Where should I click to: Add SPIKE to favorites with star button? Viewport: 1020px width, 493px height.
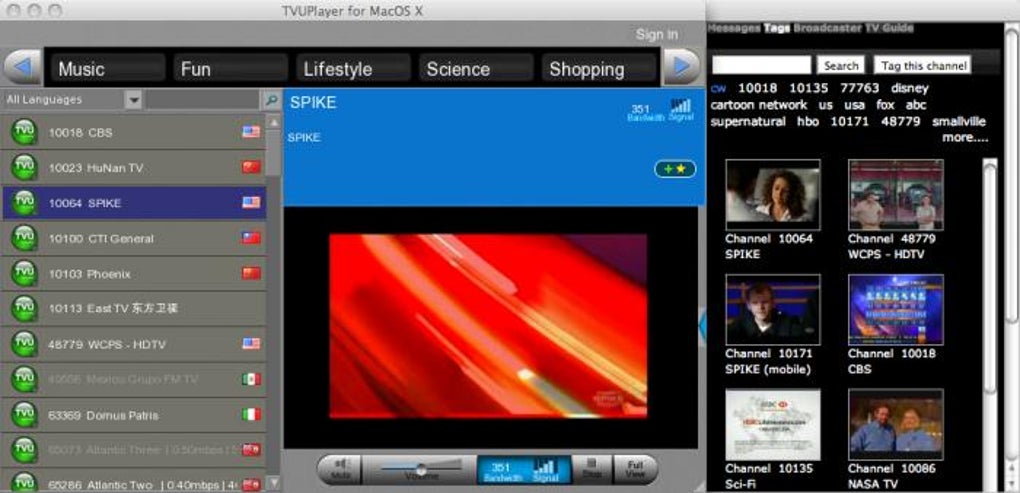[675, 169]
